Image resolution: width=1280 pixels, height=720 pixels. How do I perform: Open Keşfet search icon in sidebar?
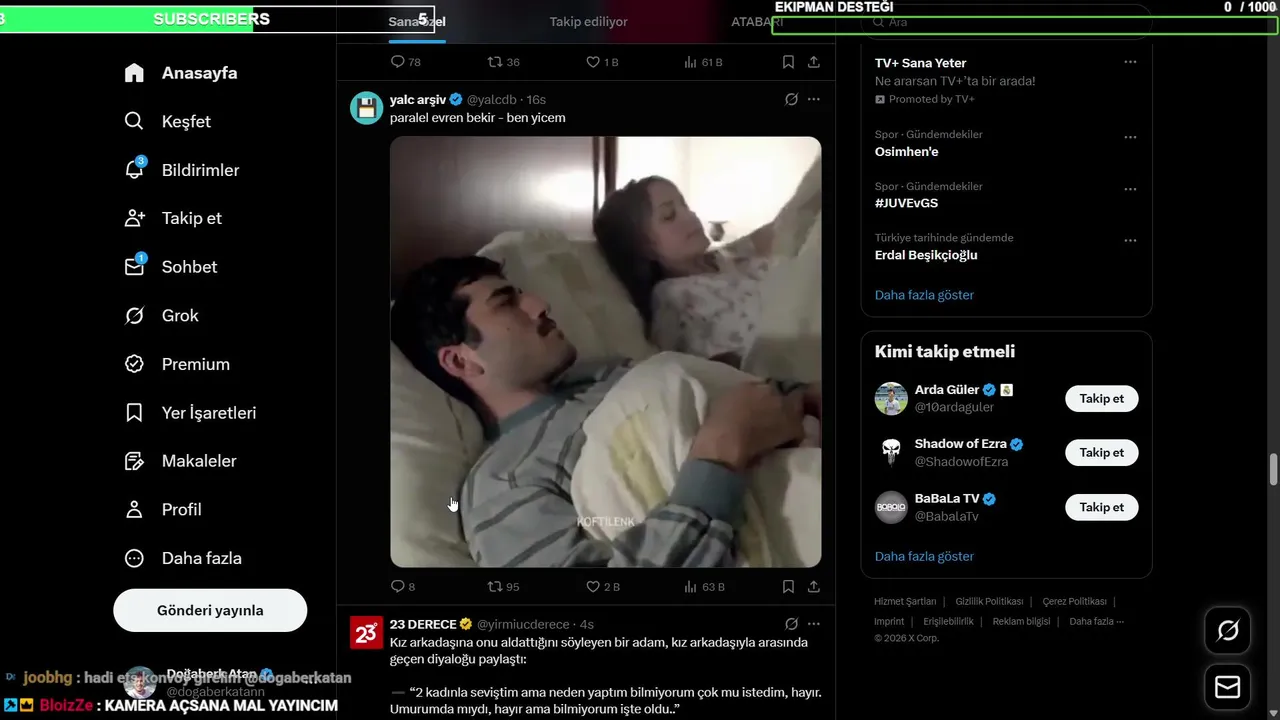tap(134, 121)
